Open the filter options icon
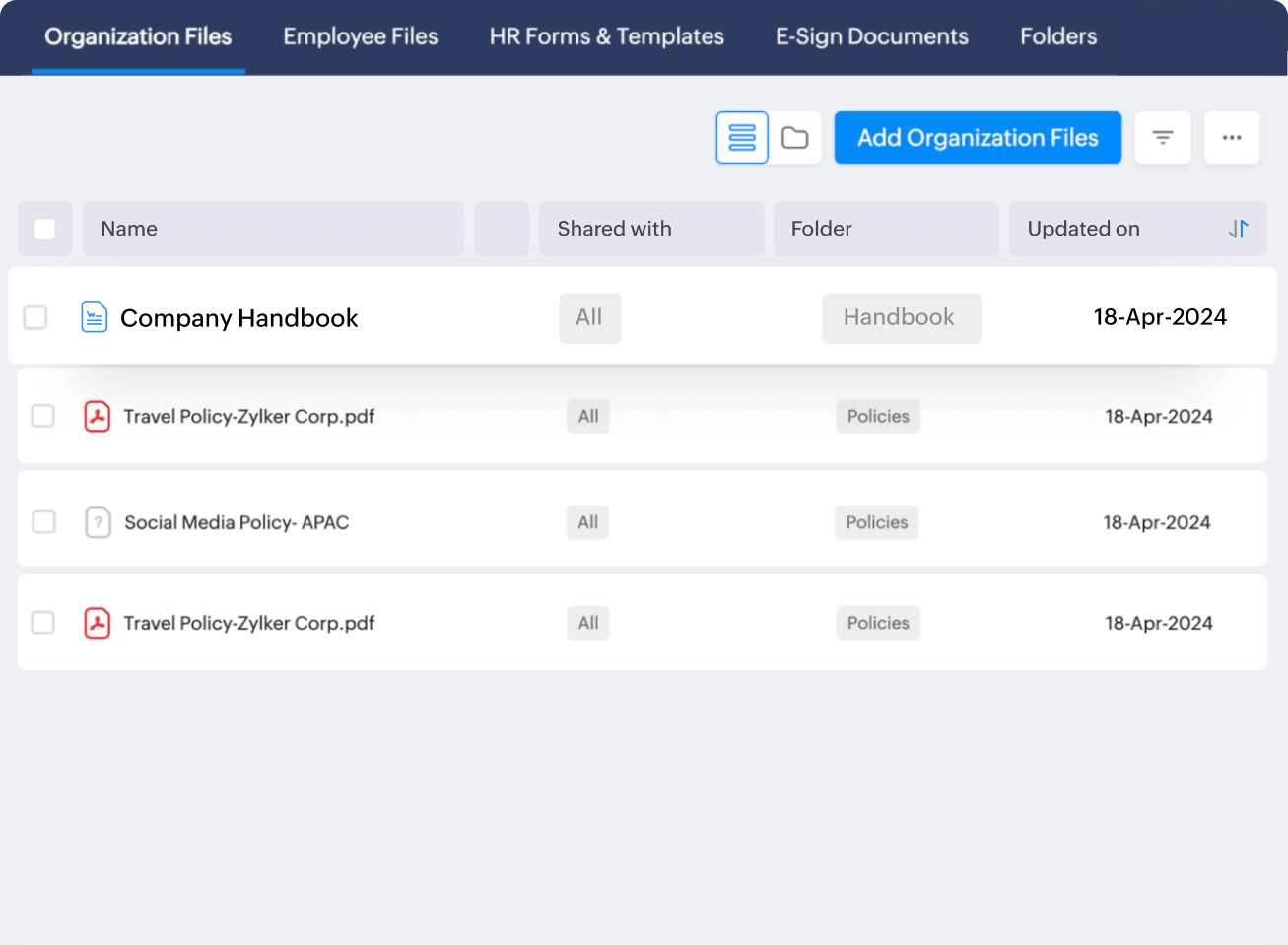Image resolution: width=1288 pixels, height=945 pixels. pyautogui.click(x=1163, y=138)
